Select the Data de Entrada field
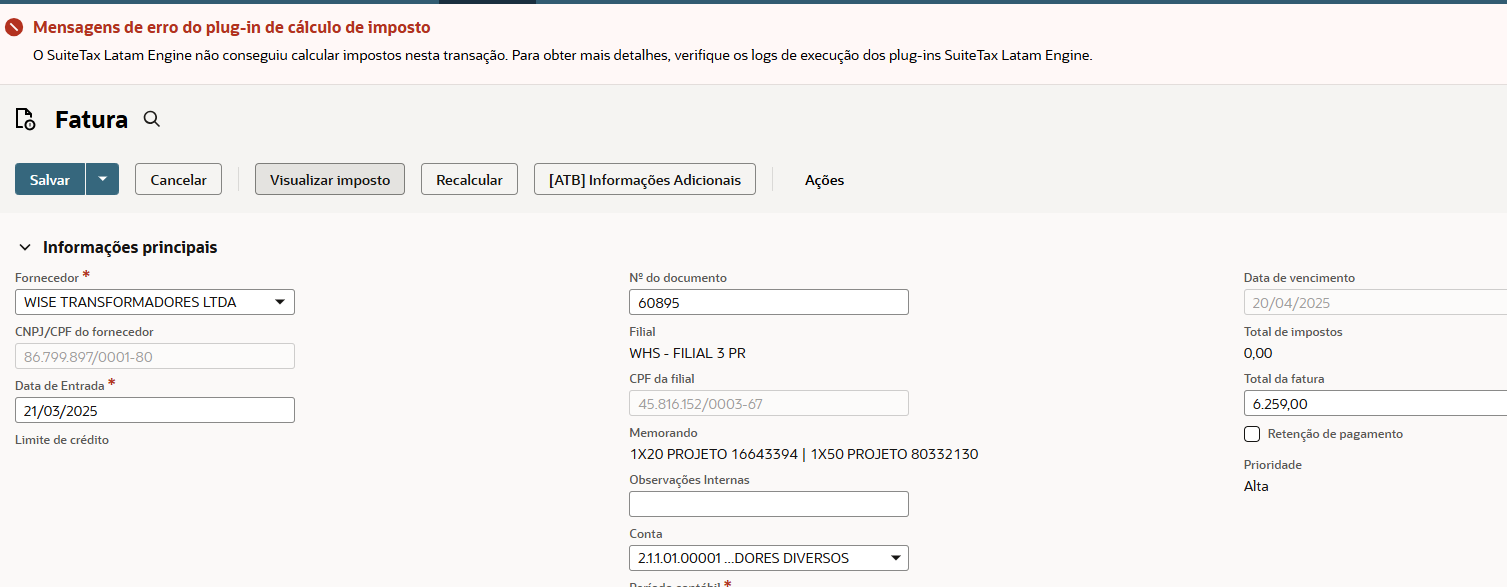Viewport: 1507px width, 587px height. [155, 410]
